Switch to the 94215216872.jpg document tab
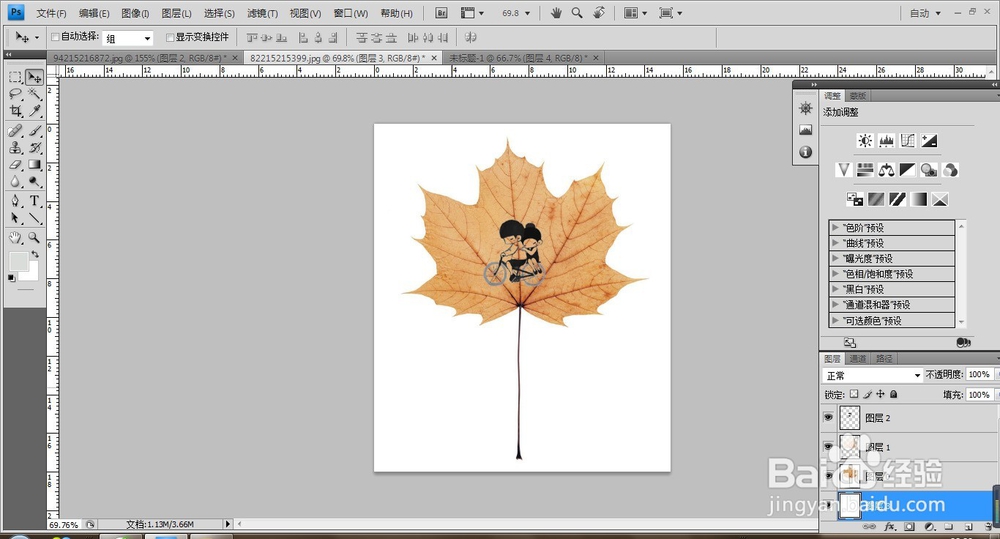The height and width of the screenshot is (539, 1000). pyautogui.click(x=138, y=58)
